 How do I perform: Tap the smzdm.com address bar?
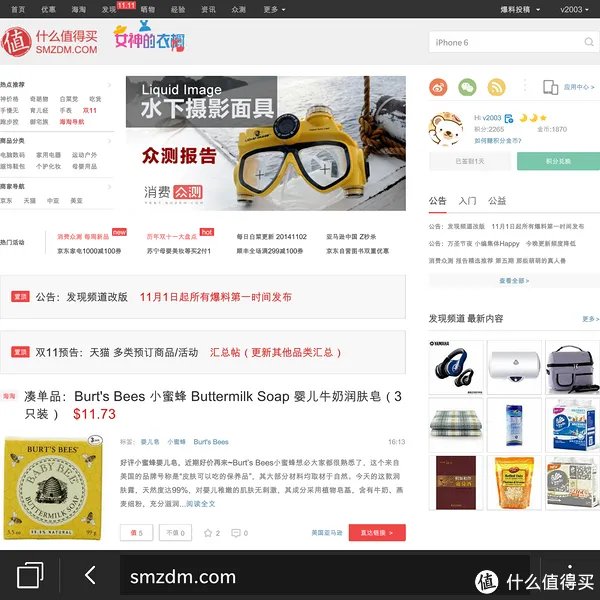coord(324,577)
